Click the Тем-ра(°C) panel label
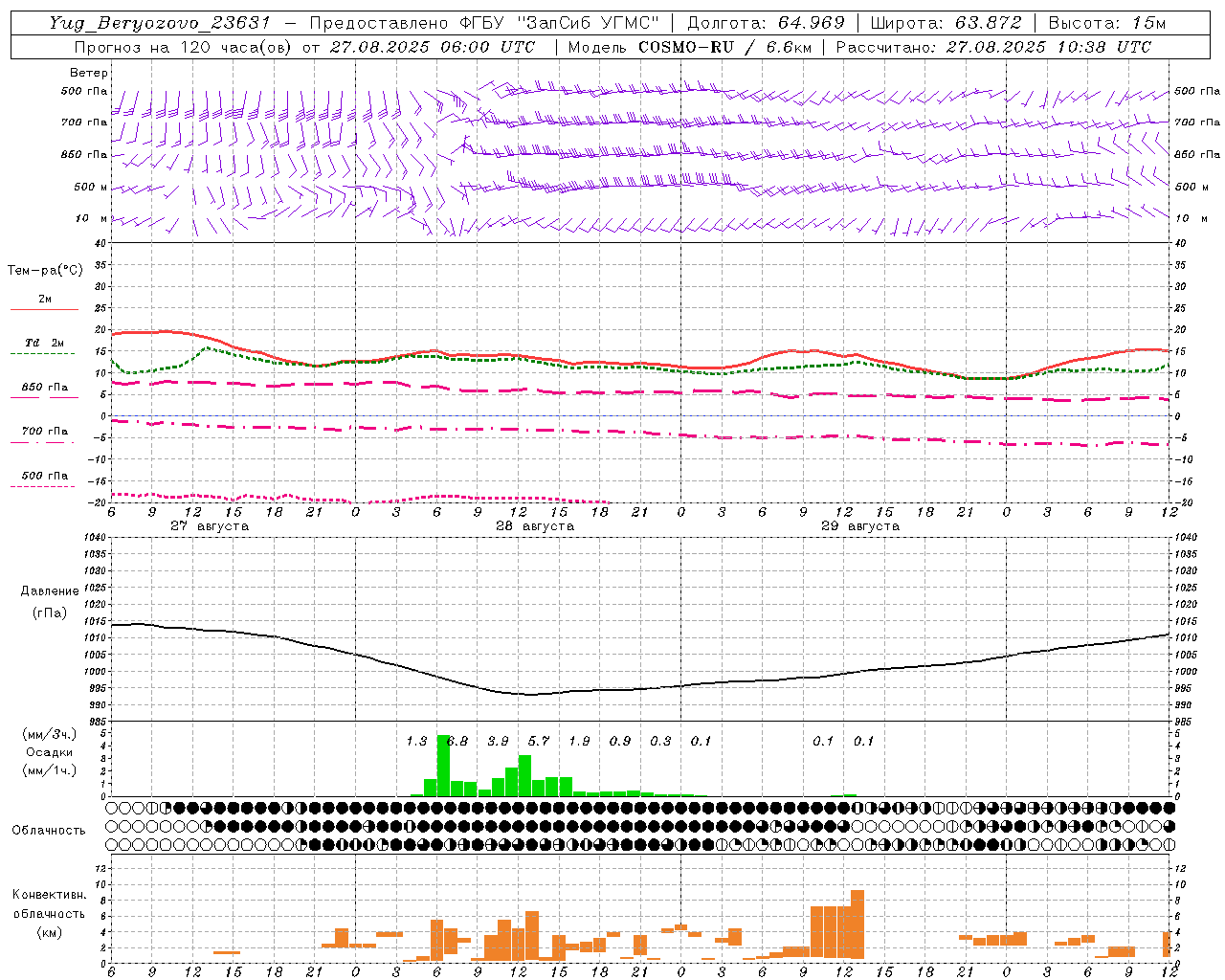Image resolution: width=1225 pixels, height=980 pixels. (x=45, y=271)
